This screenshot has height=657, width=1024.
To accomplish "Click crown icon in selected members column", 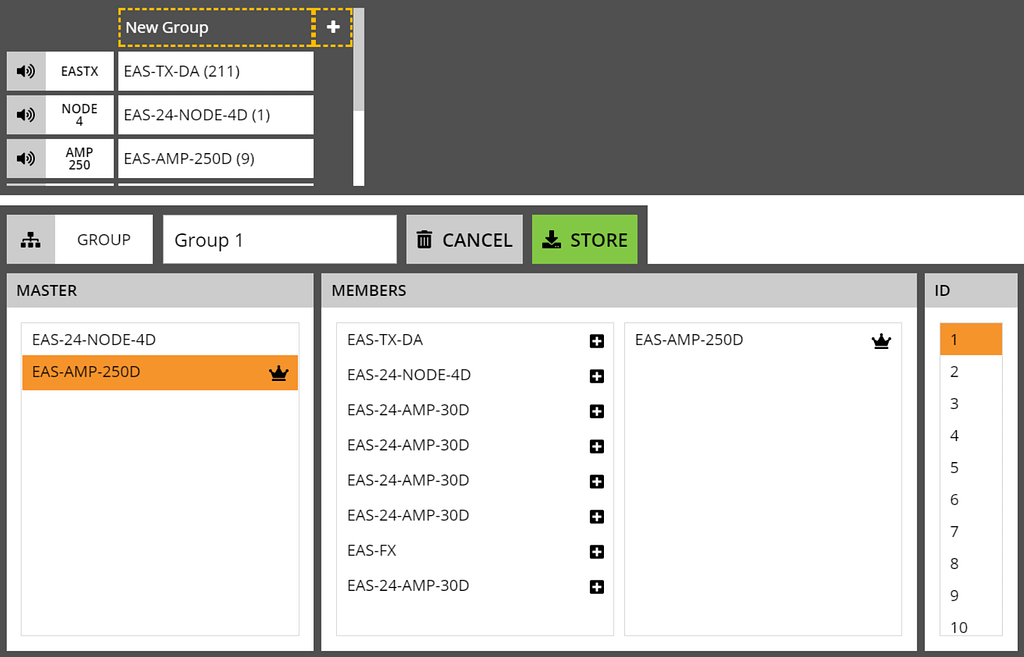I will click(x=882, y=341).
